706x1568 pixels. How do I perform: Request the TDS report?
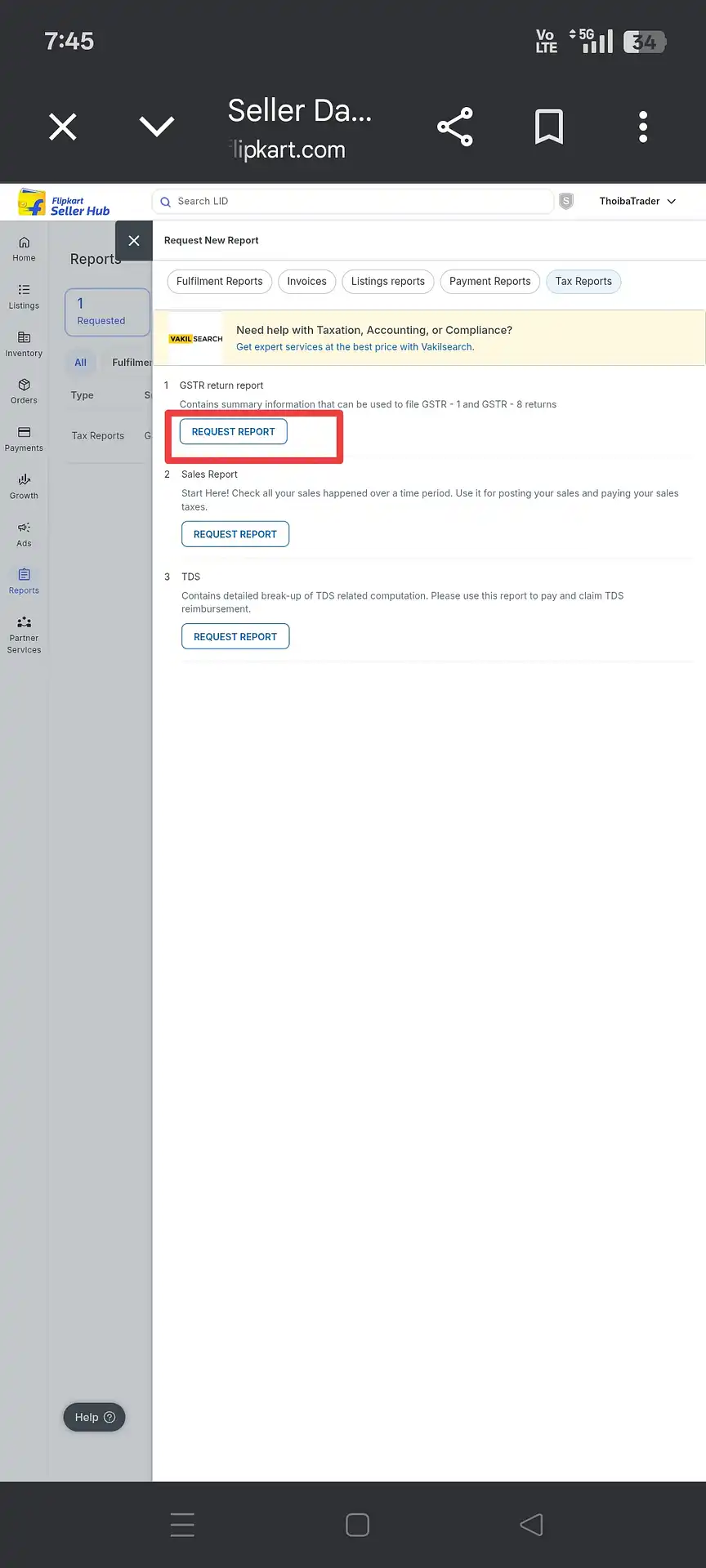pos(235,636)
